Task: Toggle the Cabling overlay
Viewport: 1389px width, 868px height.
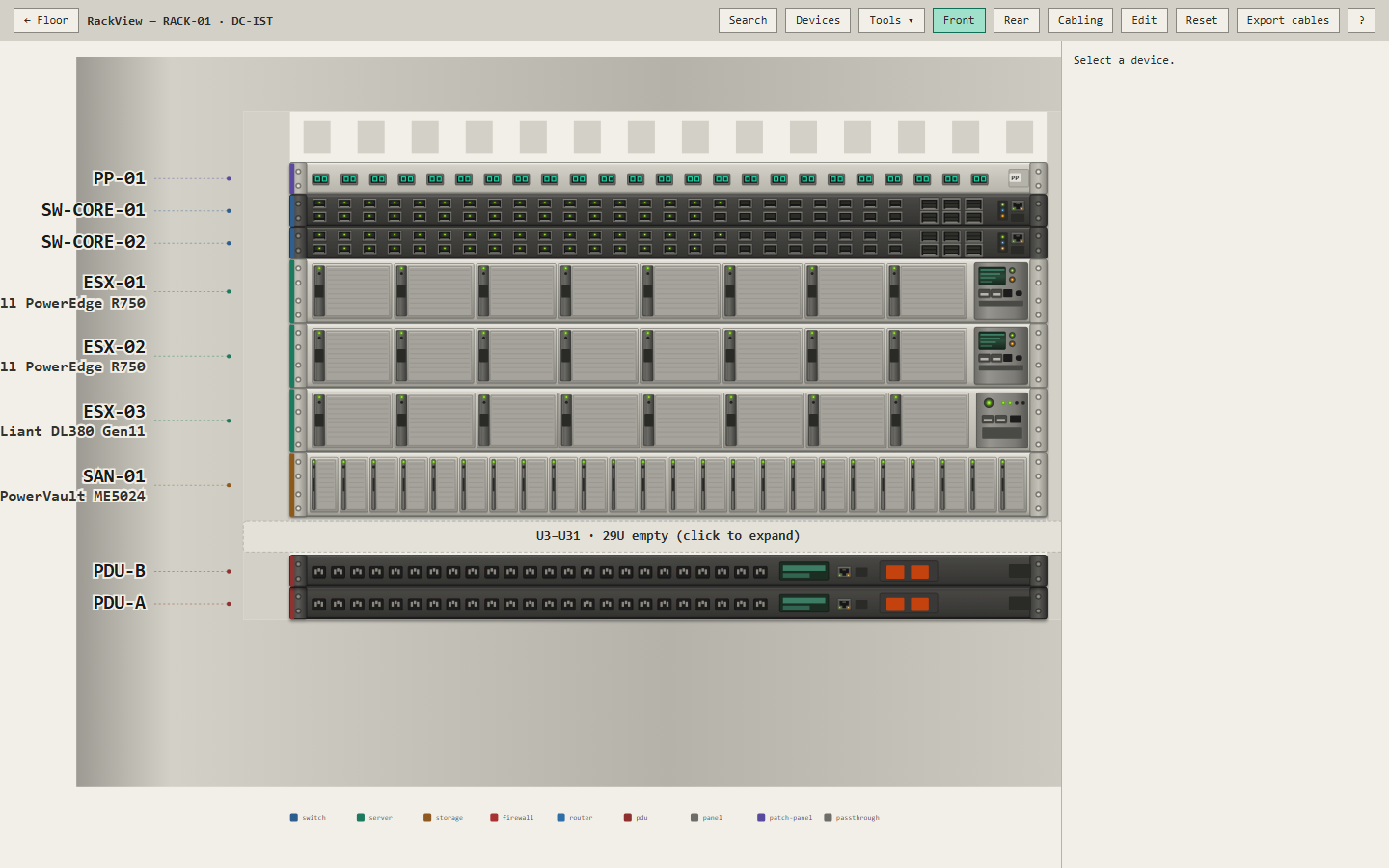Action: point(1080,20)
